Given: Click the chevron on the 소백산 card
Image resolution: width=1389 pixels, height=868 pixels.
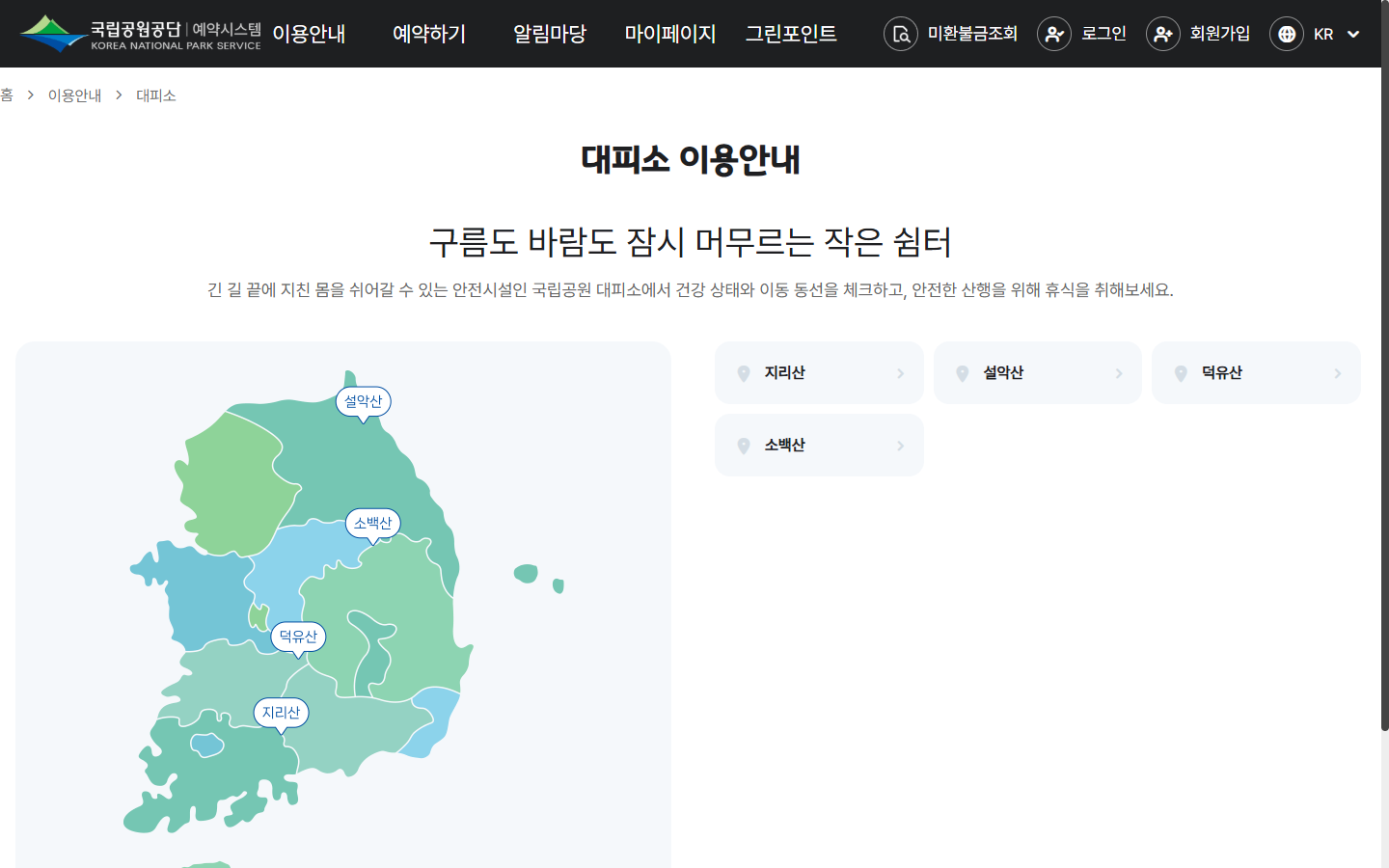Looking at the screenshot, I should click(x=901, y=446).
